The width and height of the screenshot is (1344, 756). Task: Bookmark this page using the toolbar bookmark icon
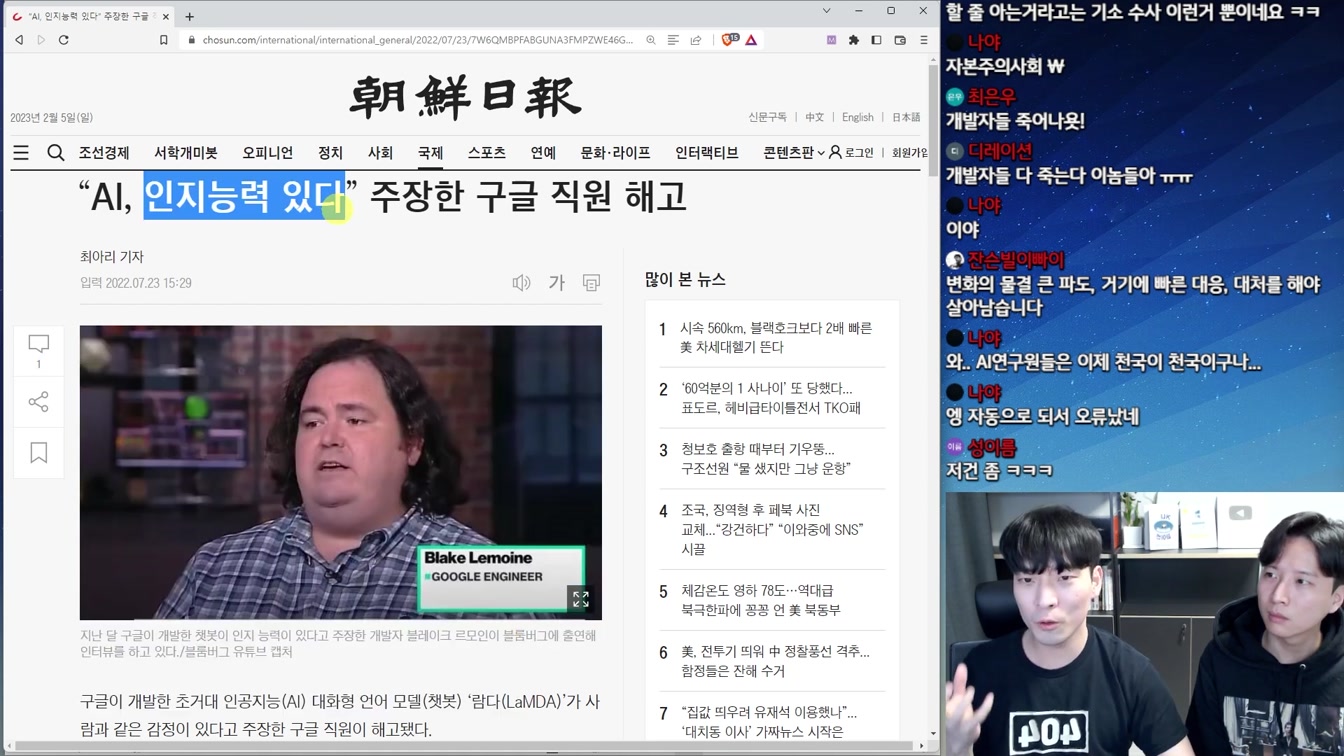pos(164,40)
